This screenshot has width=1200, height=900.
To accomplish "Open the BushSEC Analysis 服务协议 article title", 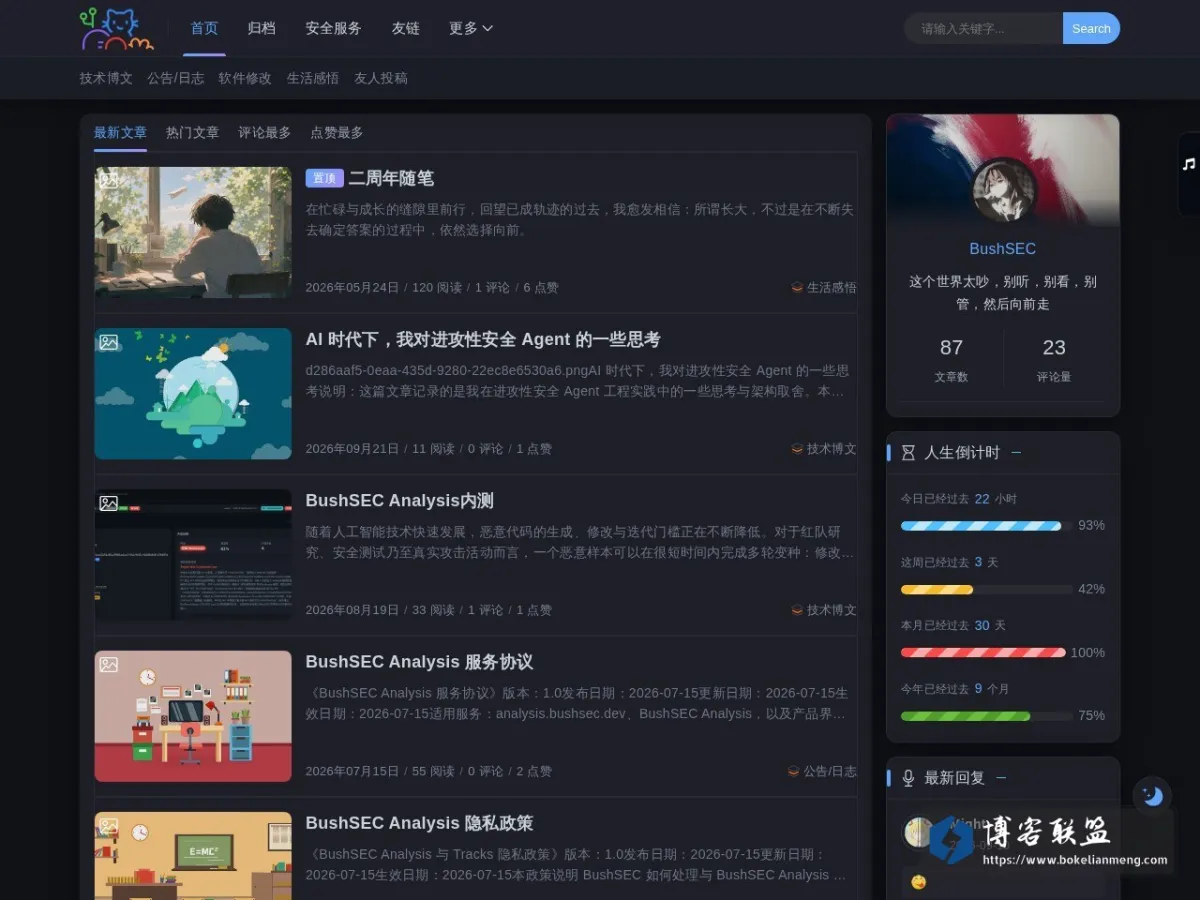I will coord(419,662).
